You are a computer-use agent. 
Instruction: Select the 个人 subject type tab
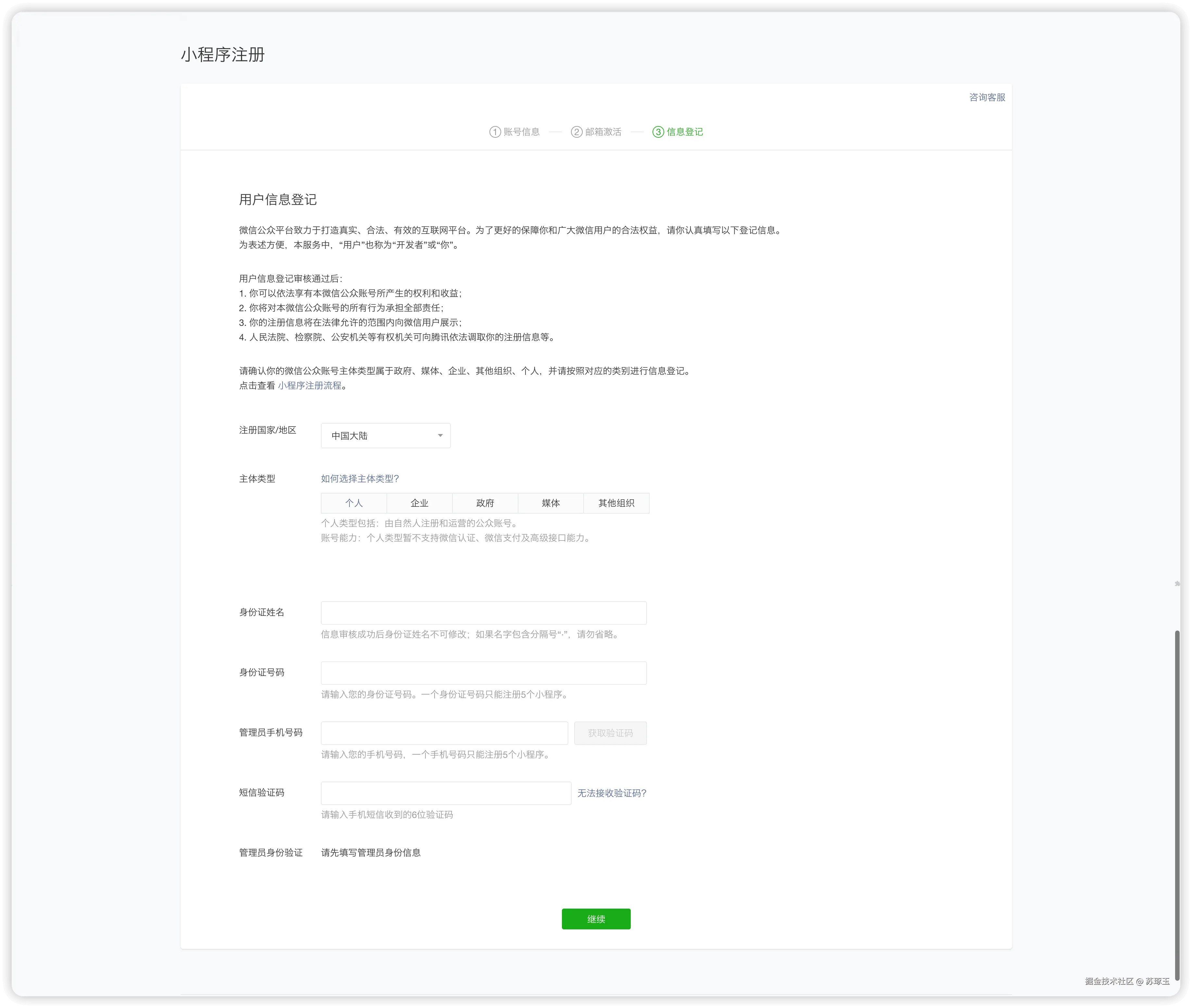[x=354, y=503]
